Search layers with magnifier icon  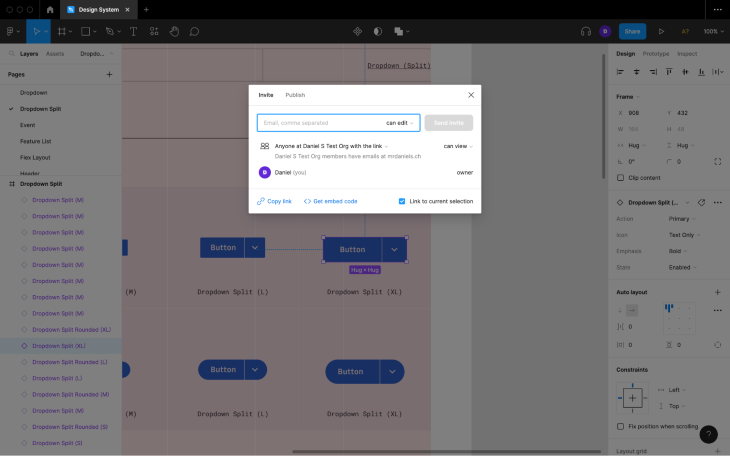12,54
